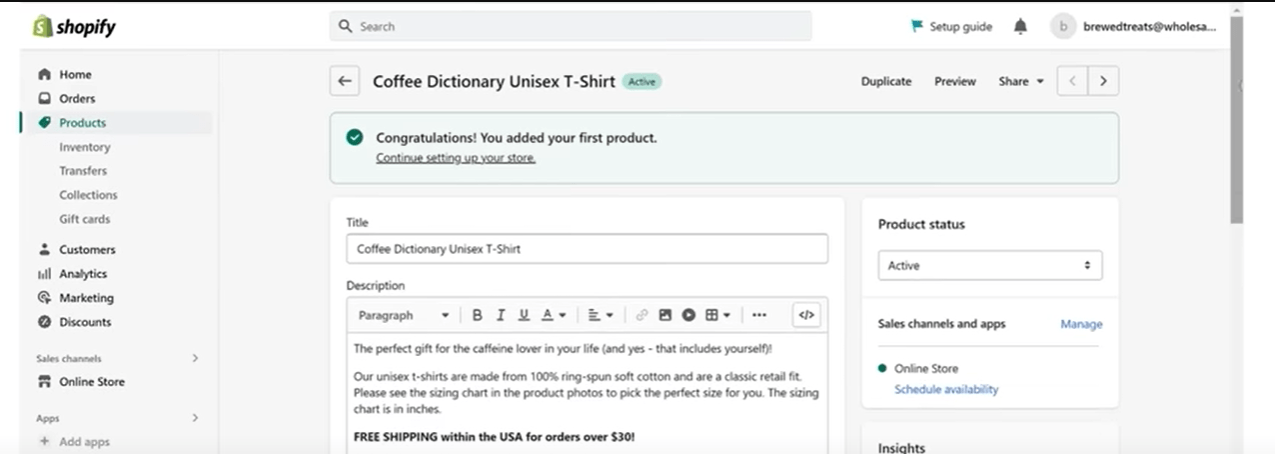Toggle underline formatting in description editor
The height and width of the screenshot is (454, 1275).
pos(523,315)
